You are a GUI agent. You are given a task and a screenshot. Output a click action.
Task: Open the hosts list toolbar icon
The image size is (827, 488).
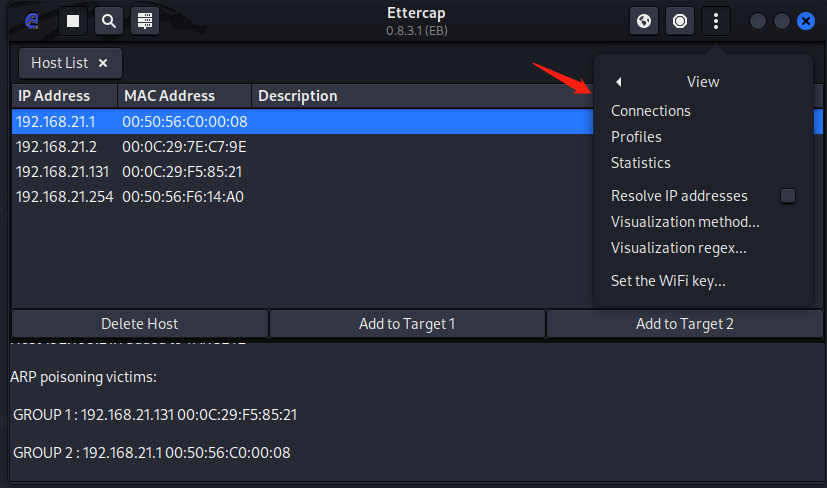click(x=145, y=21)
